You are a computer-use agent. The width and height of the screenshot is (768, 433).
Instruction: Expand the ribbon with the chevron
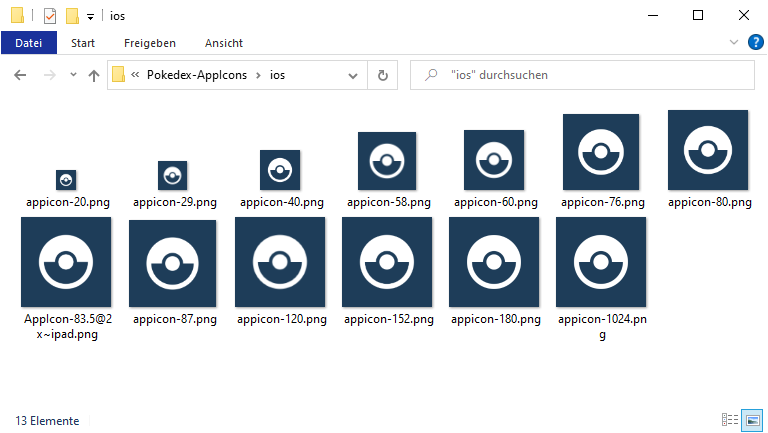pos(734,42)
